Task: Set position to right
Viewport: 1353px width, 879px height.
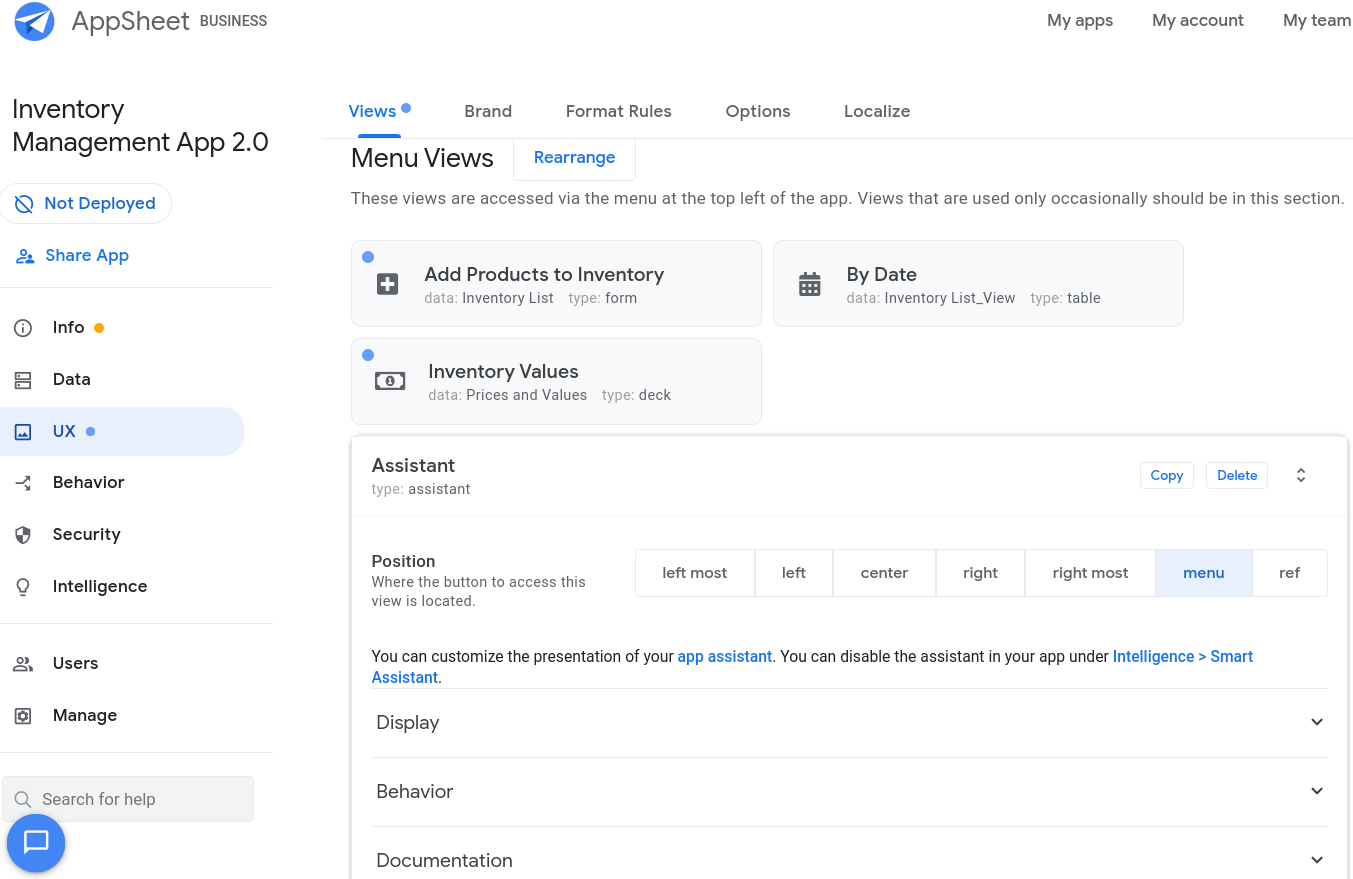Action: (x=980, y=573)
